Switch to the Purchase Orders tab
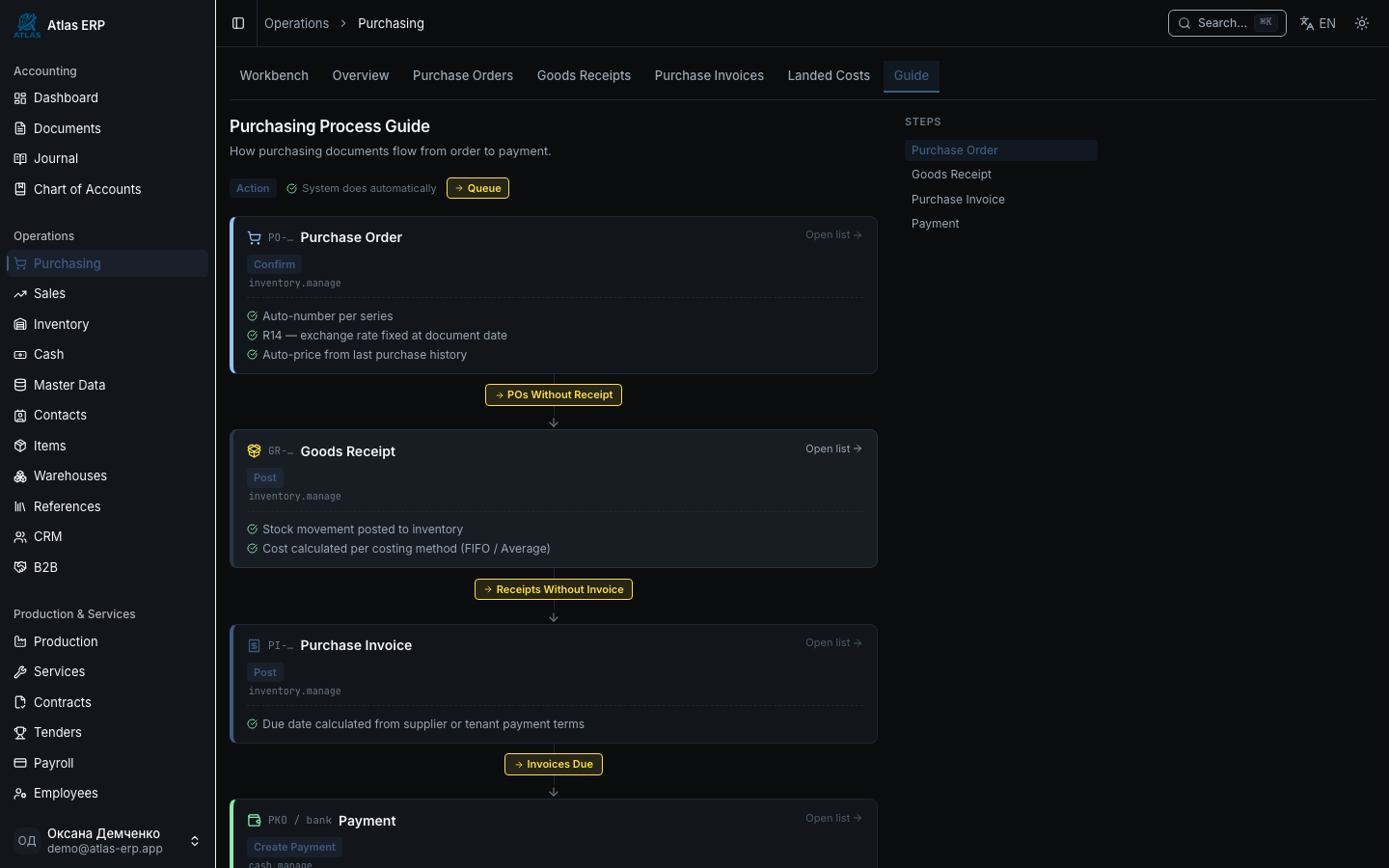 tap(463, 75)
